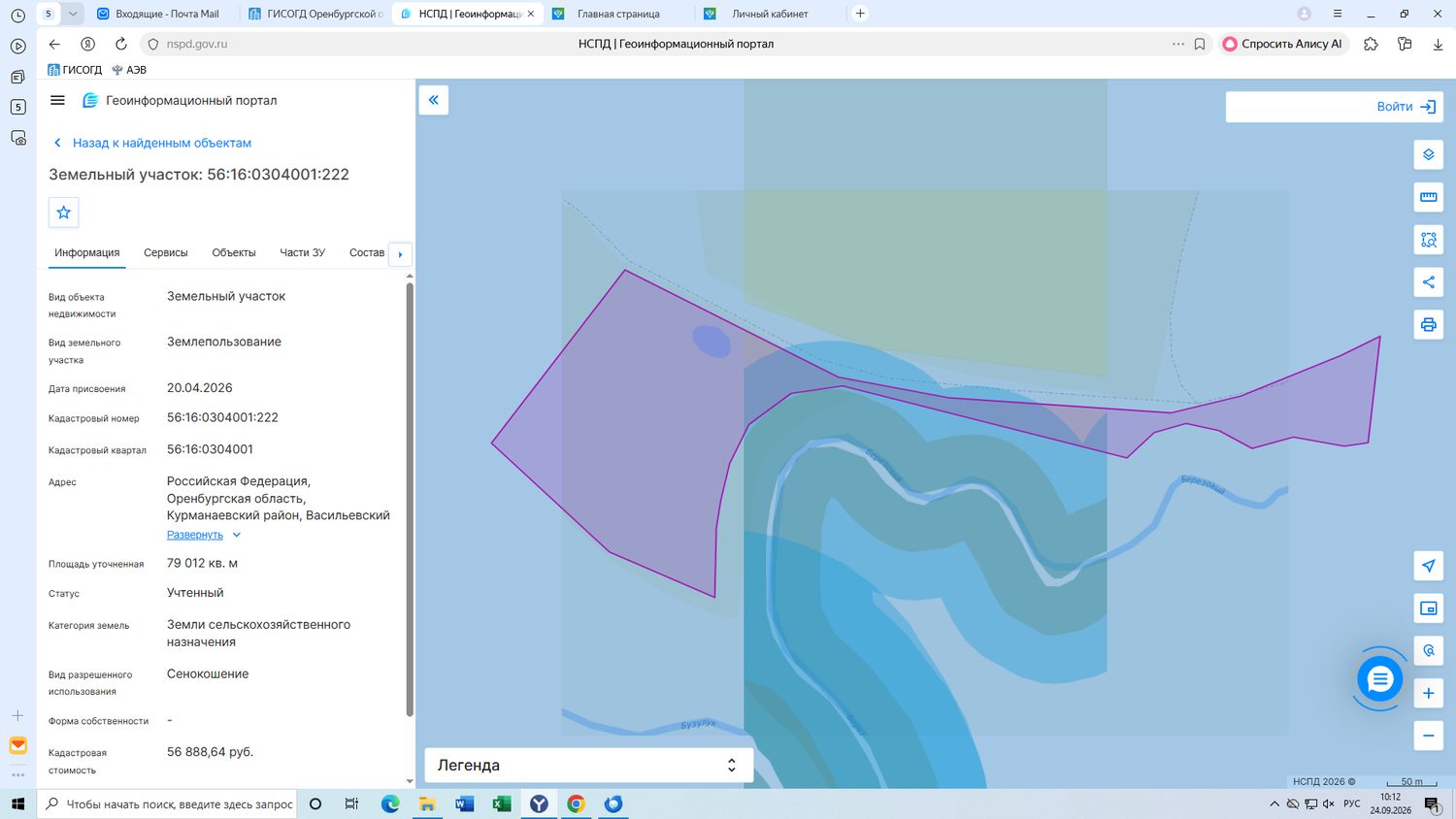Expand the full address with the chevron
Viewport: 1456px width, 819px height.
pyautogui.click(x=236, y=535)
